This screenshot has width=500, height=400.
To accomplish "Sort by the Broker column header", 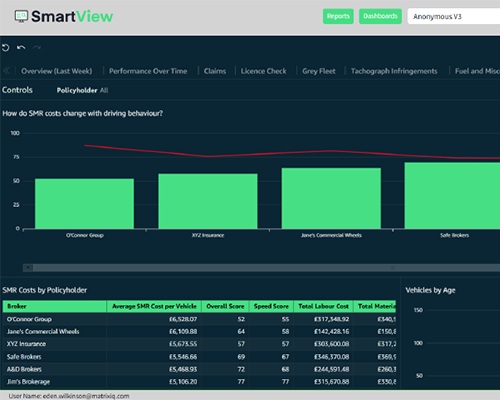I will [x=55, y=306].
